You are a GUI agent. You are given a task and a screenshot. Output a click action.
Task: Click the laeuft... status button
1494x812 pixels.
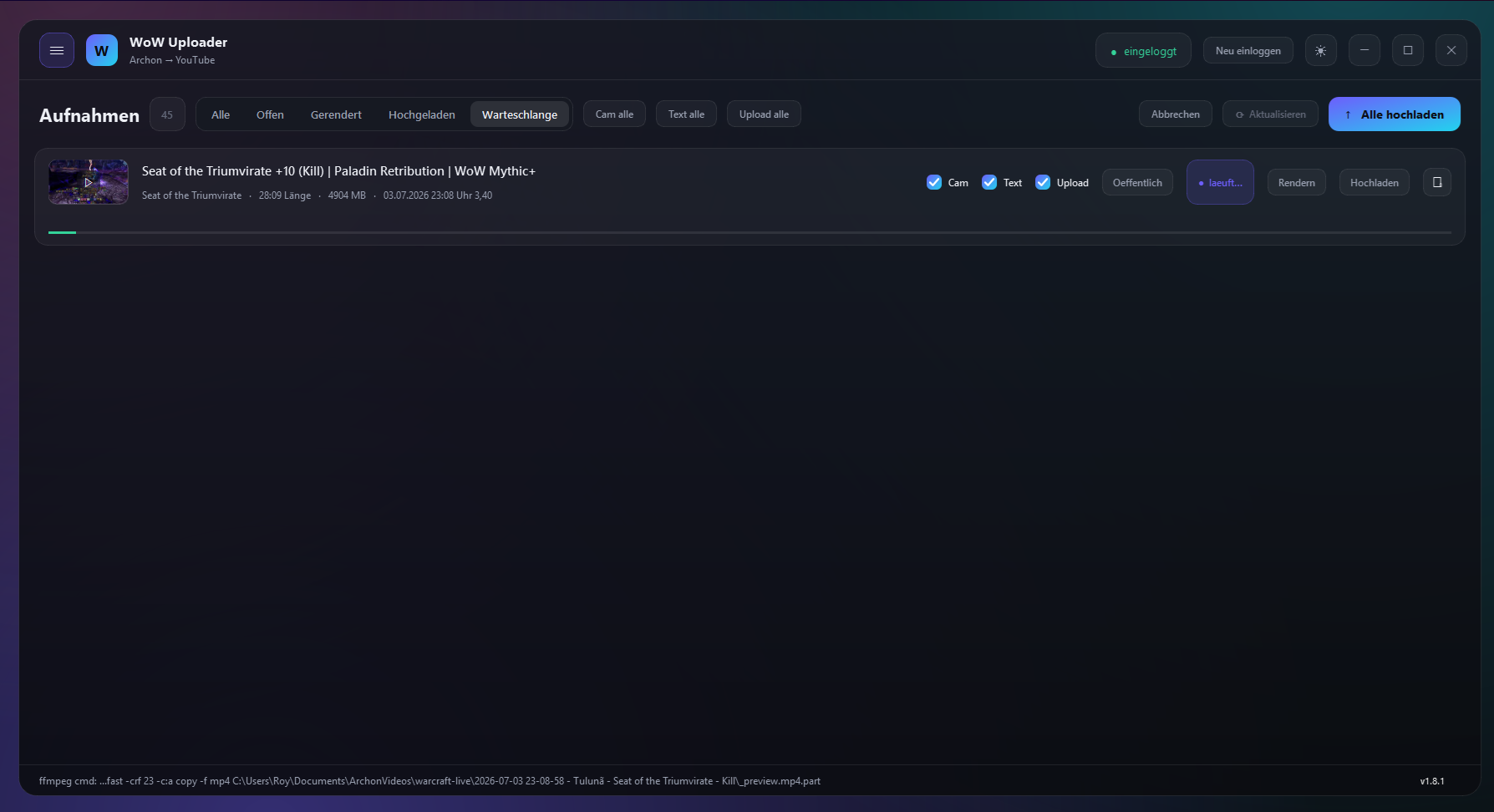tap(1220, 183)
